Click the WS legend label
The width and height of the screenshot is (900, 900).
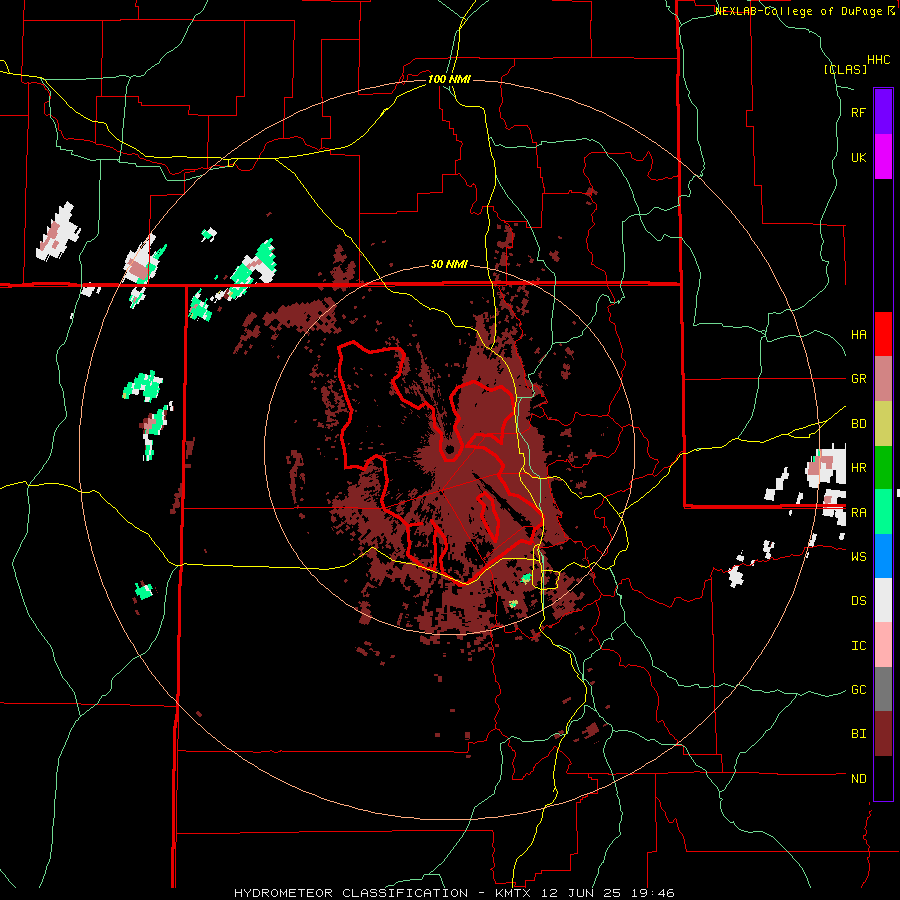(858, 556)
